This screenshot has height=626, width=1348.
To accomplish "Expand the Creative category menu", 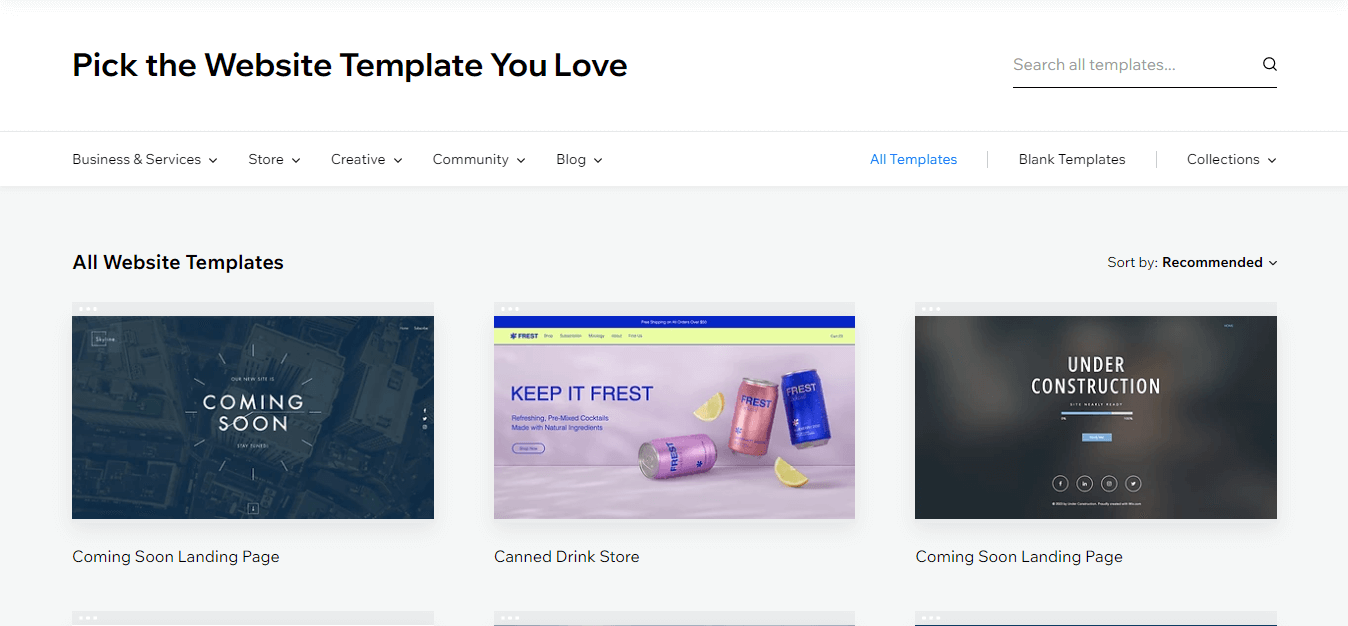I will pos(366,160).
